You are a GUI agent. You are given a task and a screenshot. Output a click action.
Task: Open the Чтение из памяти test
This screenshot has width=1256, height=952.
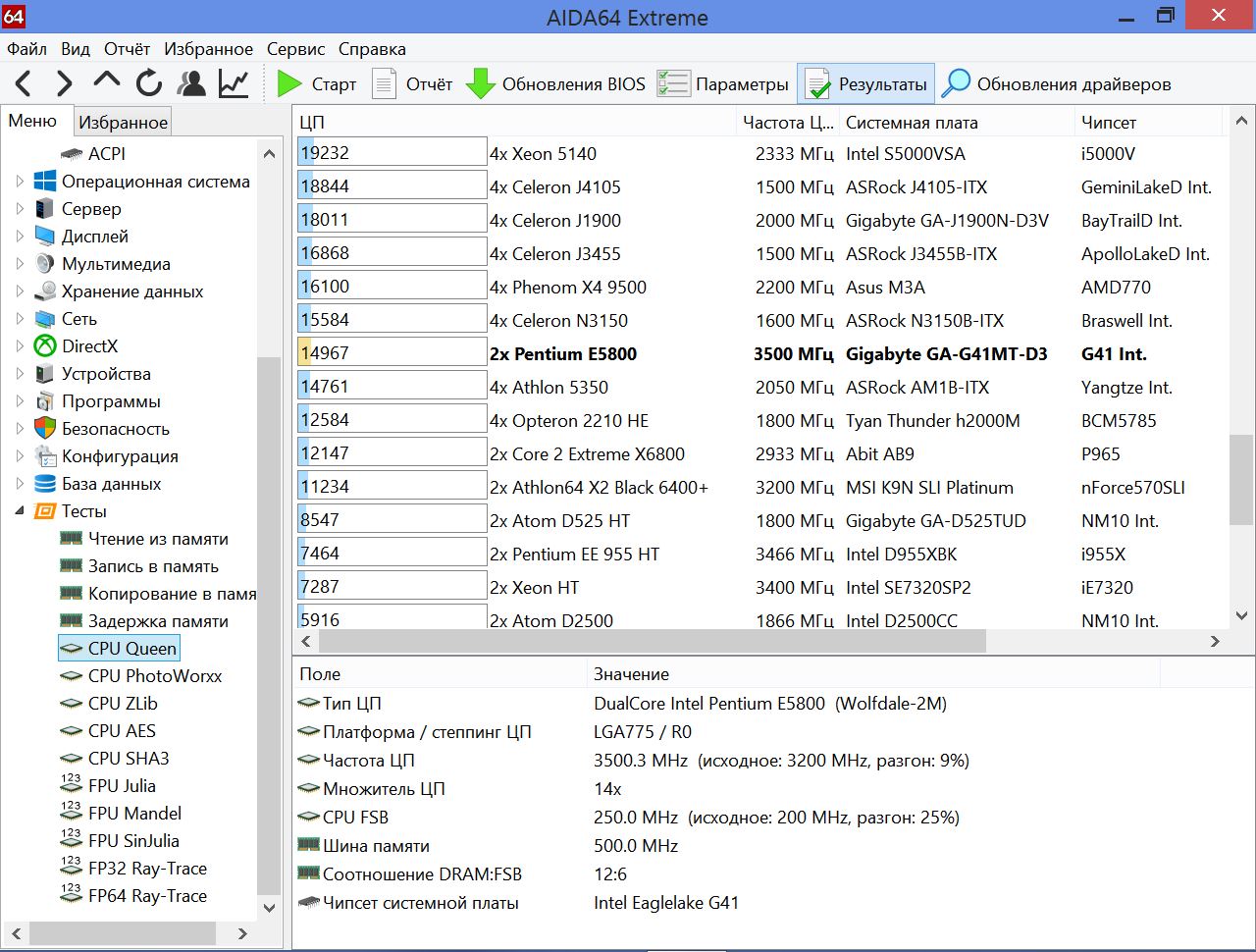pos(158,539)
